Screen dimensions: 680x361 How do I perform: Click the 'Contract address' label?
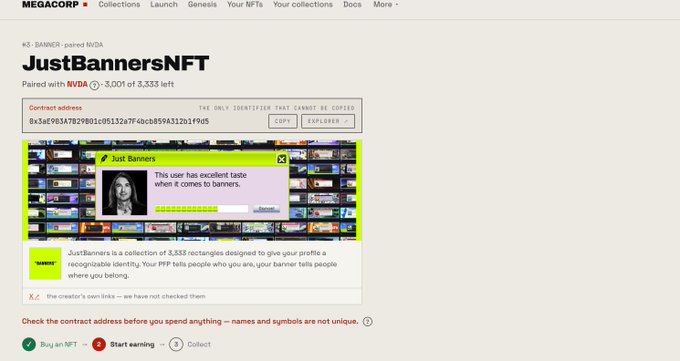coord(56,108)
